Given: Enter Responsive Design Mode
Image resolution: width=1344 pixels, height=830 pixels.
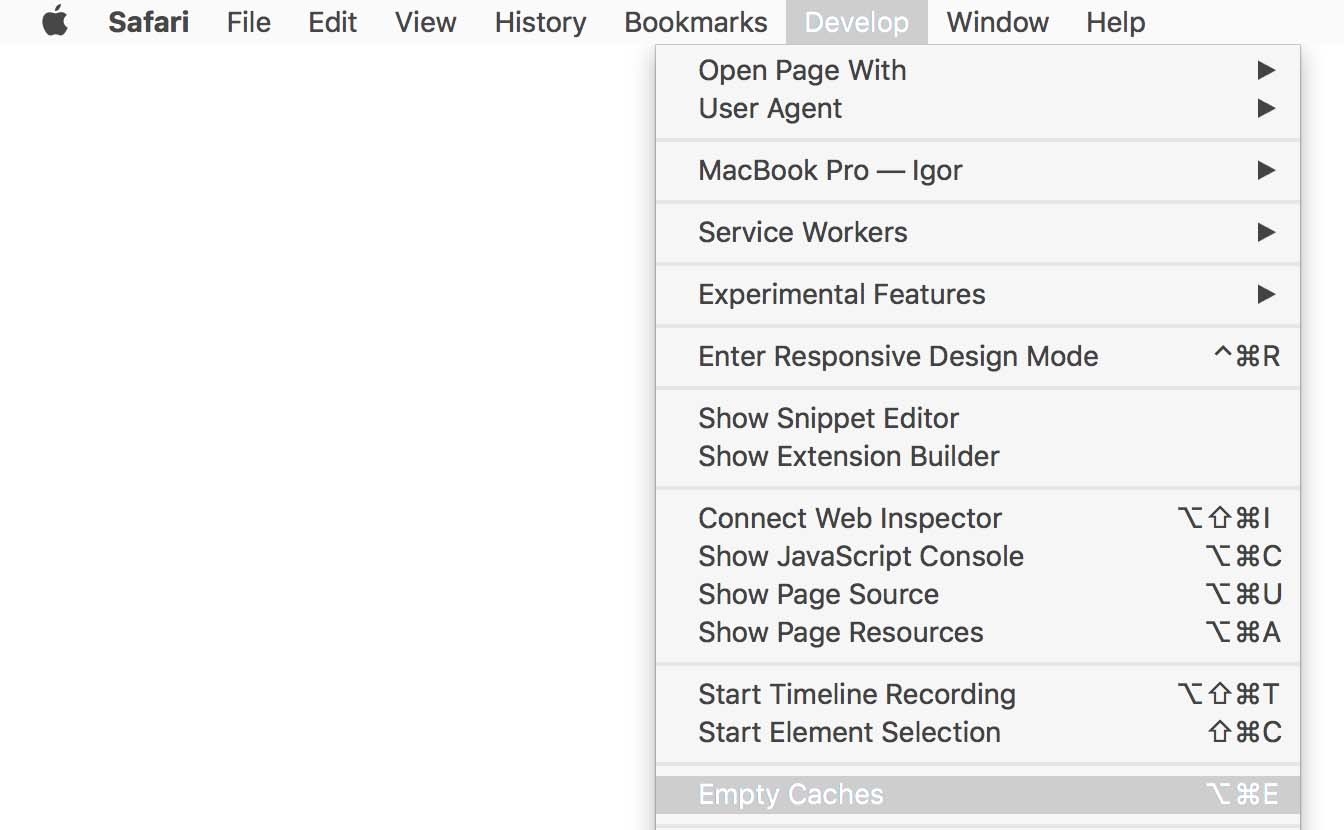Looking at the screenshot, I should coord(898,356).
